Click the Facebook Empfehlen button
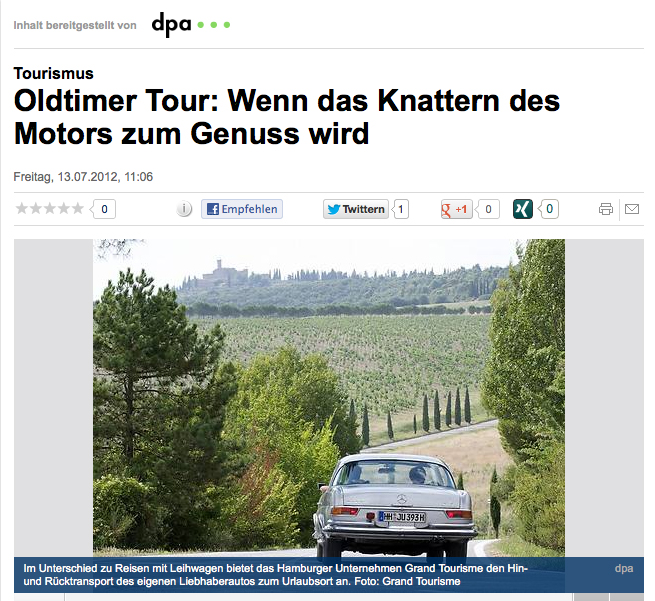The height and width of the screenshot is (601, 655). (242, 209)
